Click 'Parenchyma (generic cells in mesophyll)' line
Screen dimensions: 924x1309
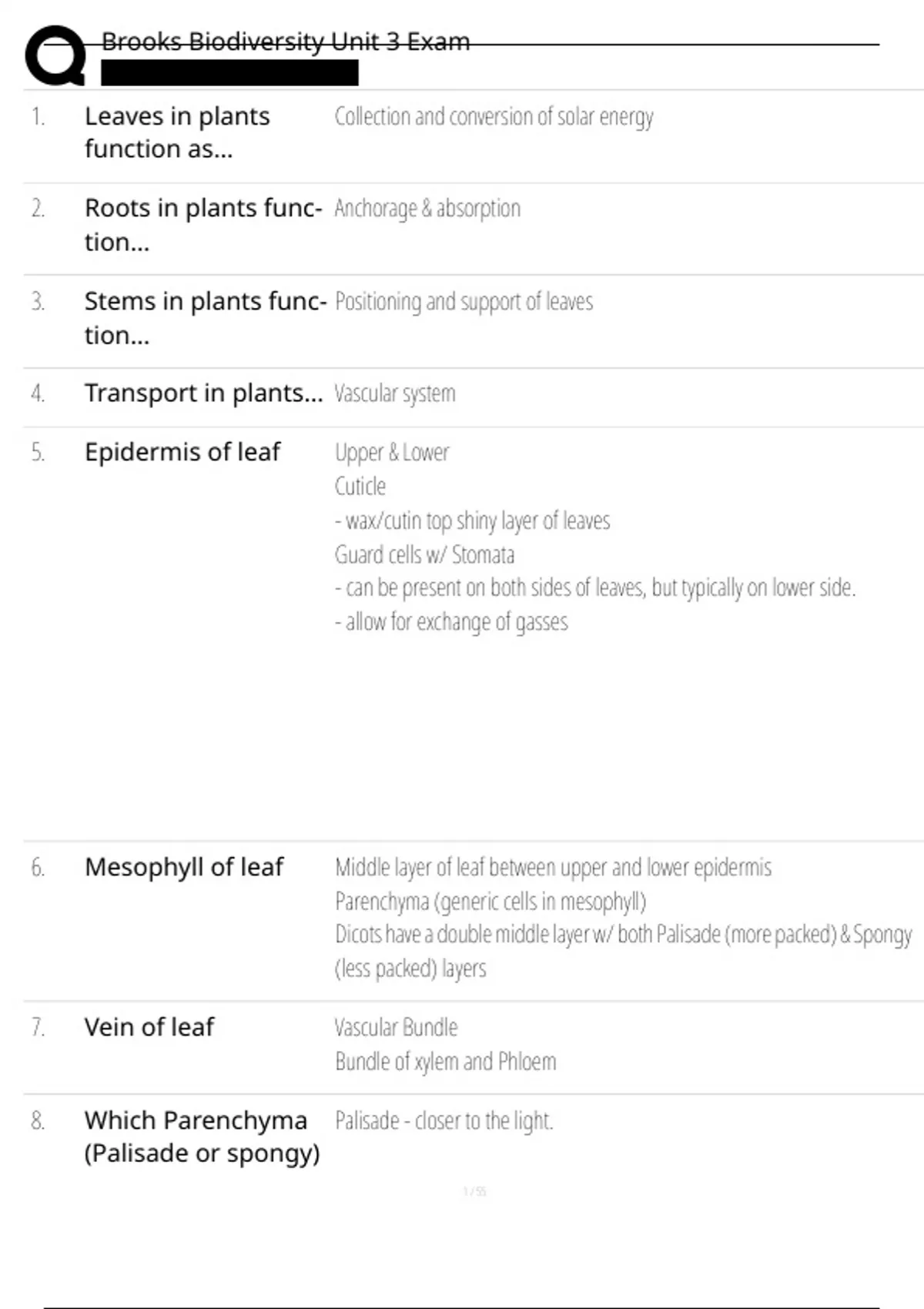(490, 902)
